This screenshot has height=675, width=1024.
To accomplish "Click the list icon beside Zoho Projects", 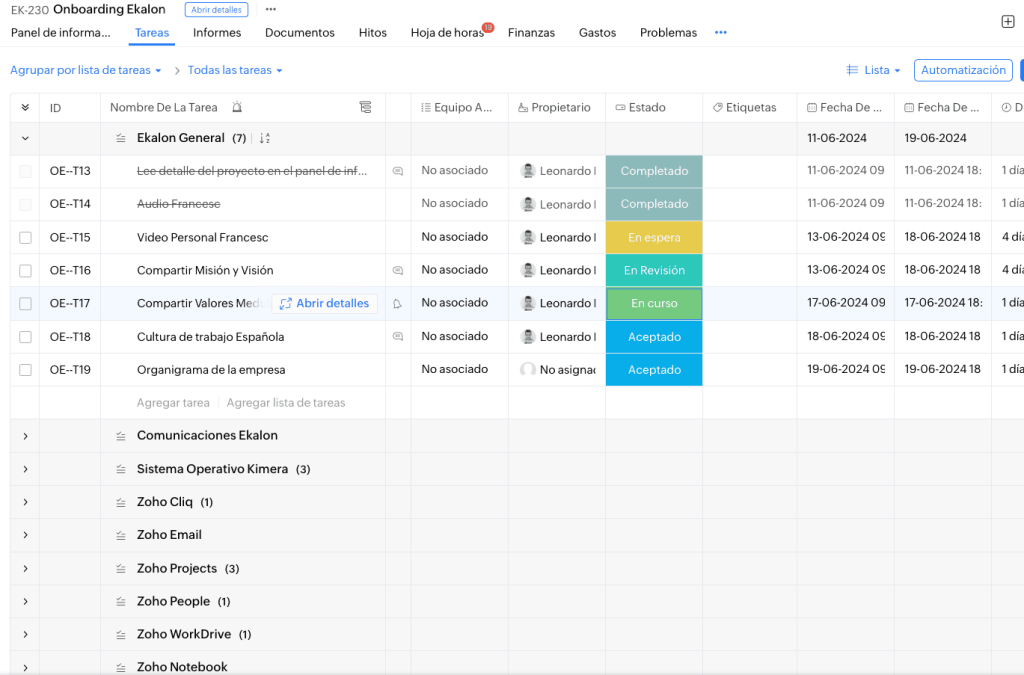I will 121,569.
